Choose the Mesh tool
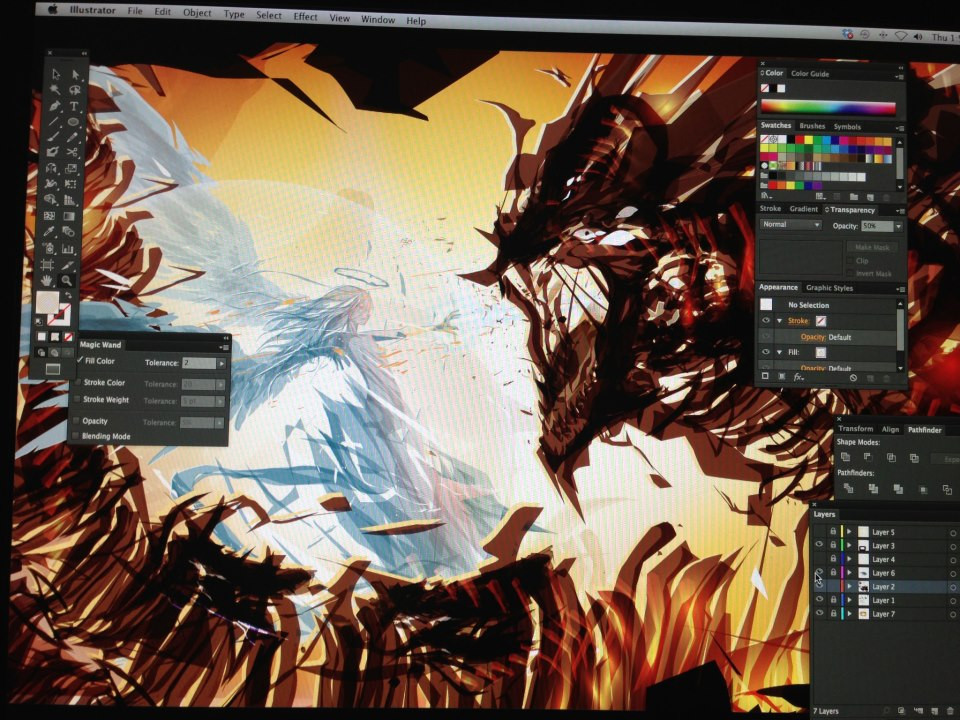This screenshot has width=960, height=720. click(x=50, y=216)
